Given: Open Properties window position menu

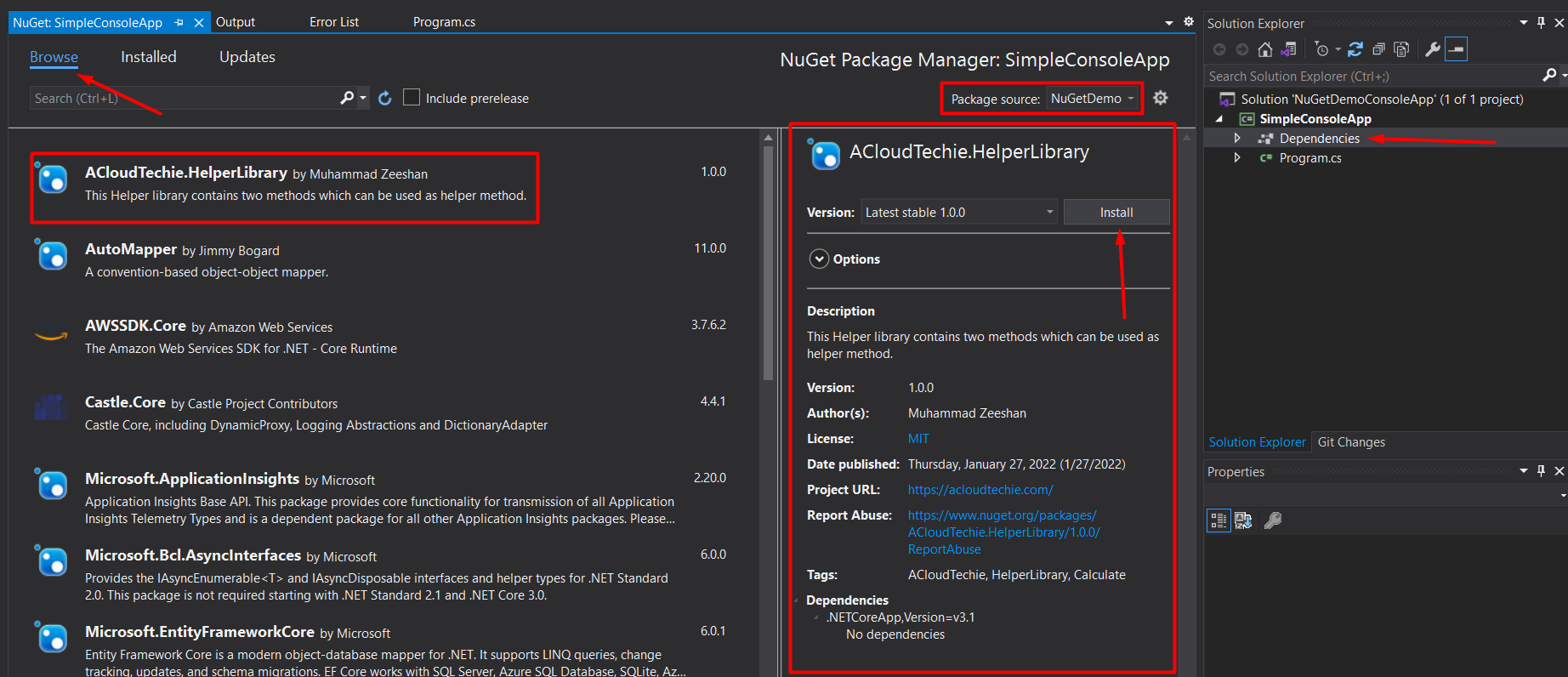Looking at the screenshot, I should tap(1524, 471).
